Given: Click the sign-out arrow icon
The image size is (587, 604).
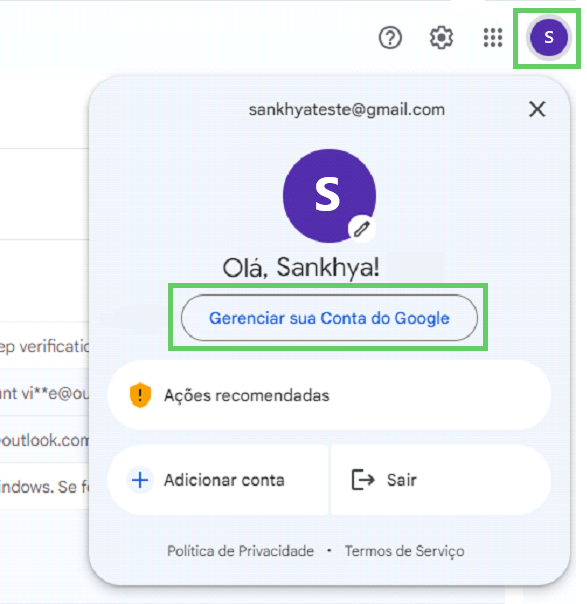Looking at the screenshot, I should 363,480.
